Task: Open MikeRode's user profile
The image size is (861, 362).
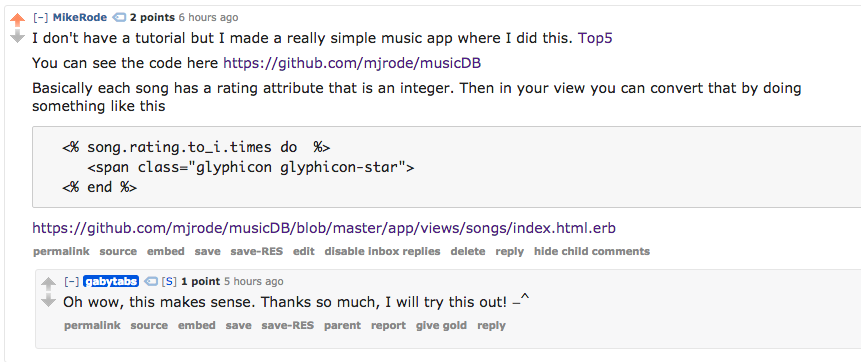Action: point(80,18)
